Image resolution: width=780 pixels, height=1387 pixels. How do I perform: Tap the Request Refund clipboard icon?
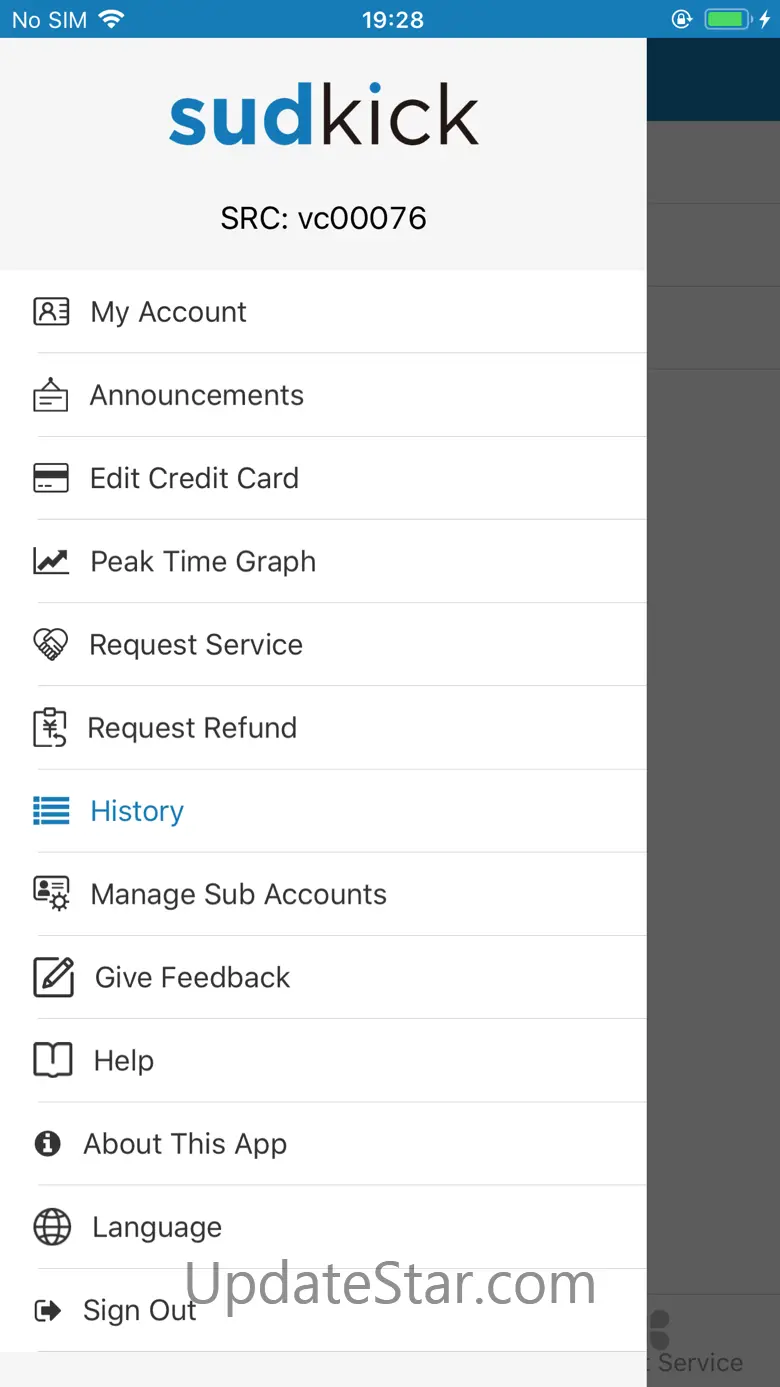pyautogui.click(x=51, y=728)
